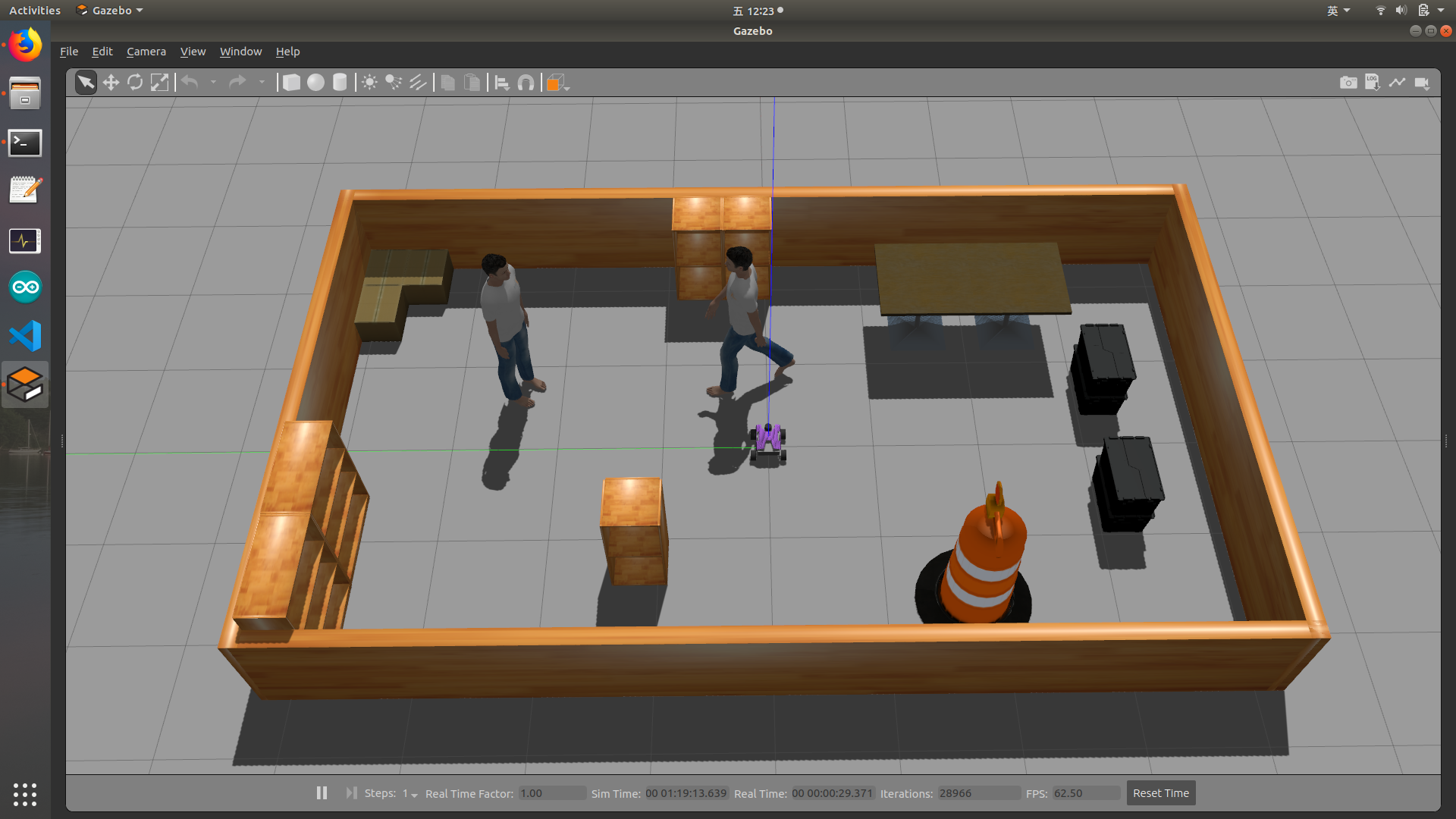
Task: Select the translate mode tool
Action: [x=111, y=83]
